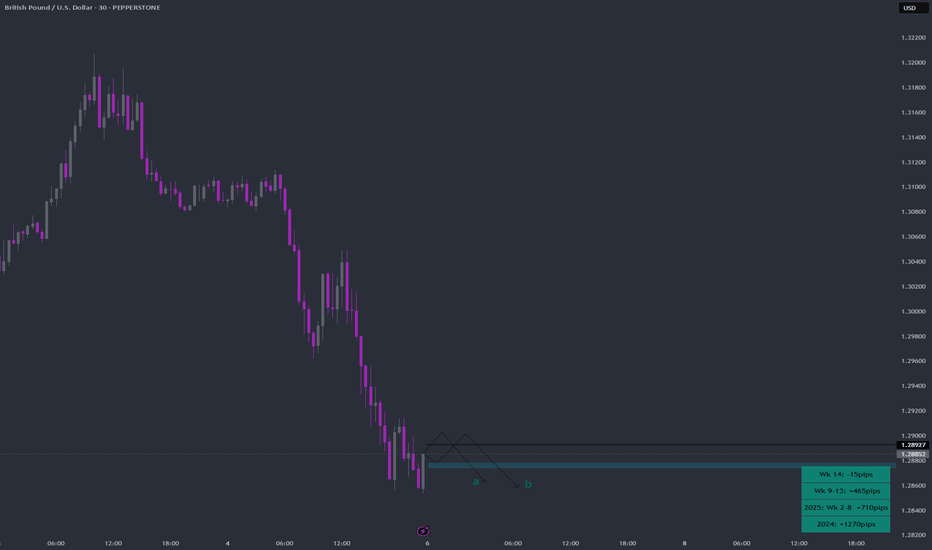Click arrowhead of projection path a
The height and width of the screenshot is (550, 932).
click(x=484, y=480)
